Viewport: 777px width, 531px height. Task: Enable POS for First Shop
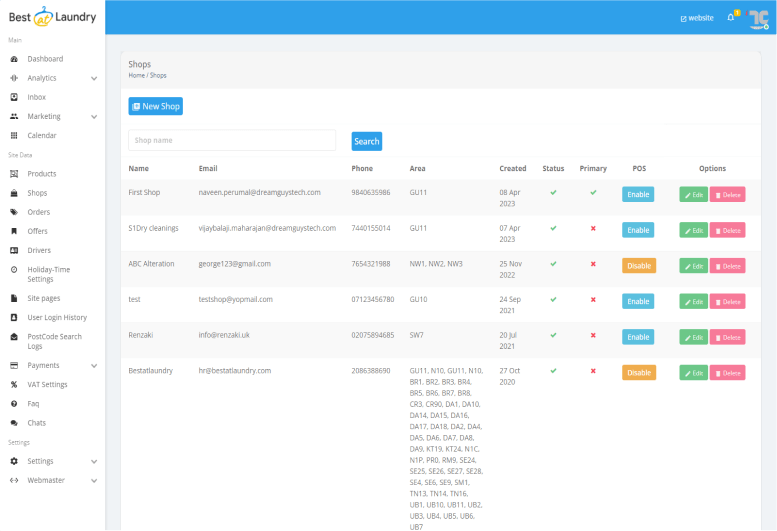[638, 194]
